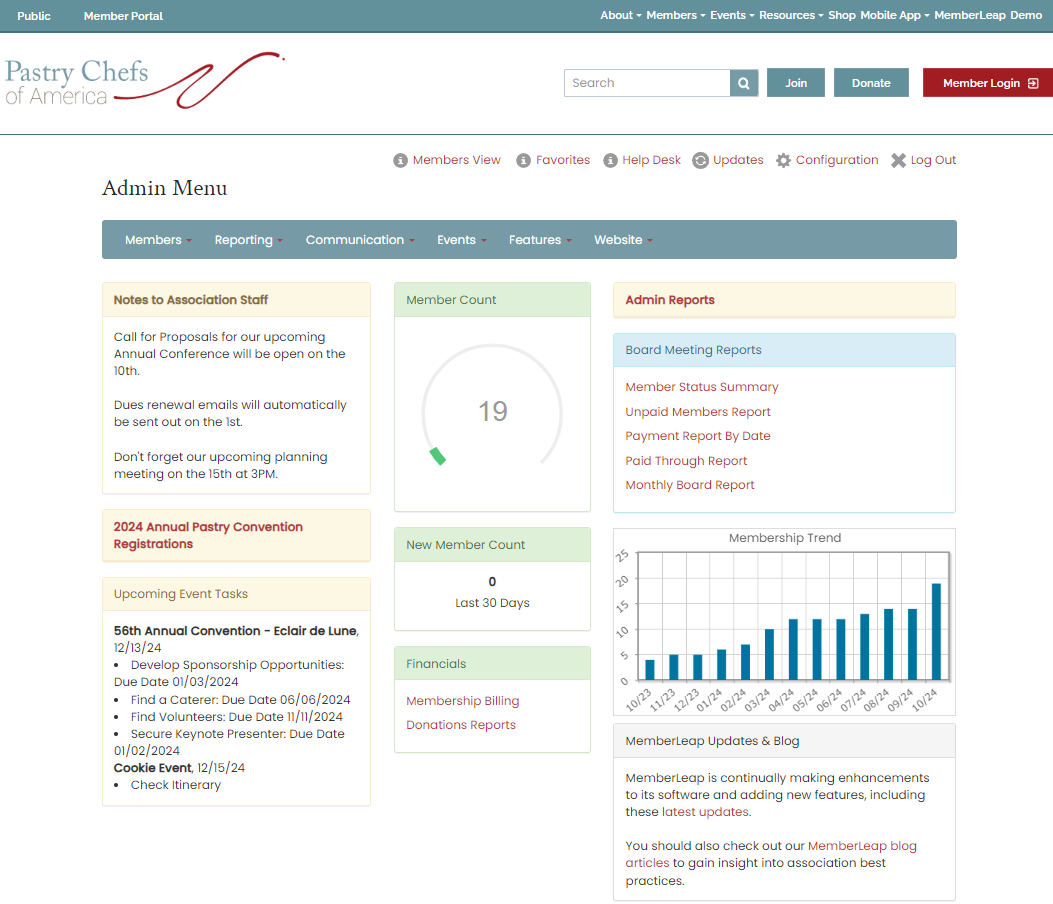The height and width of the screenshot is (904, 1053).
Task: Open Paid Through Report
Action: pos(686,461)
